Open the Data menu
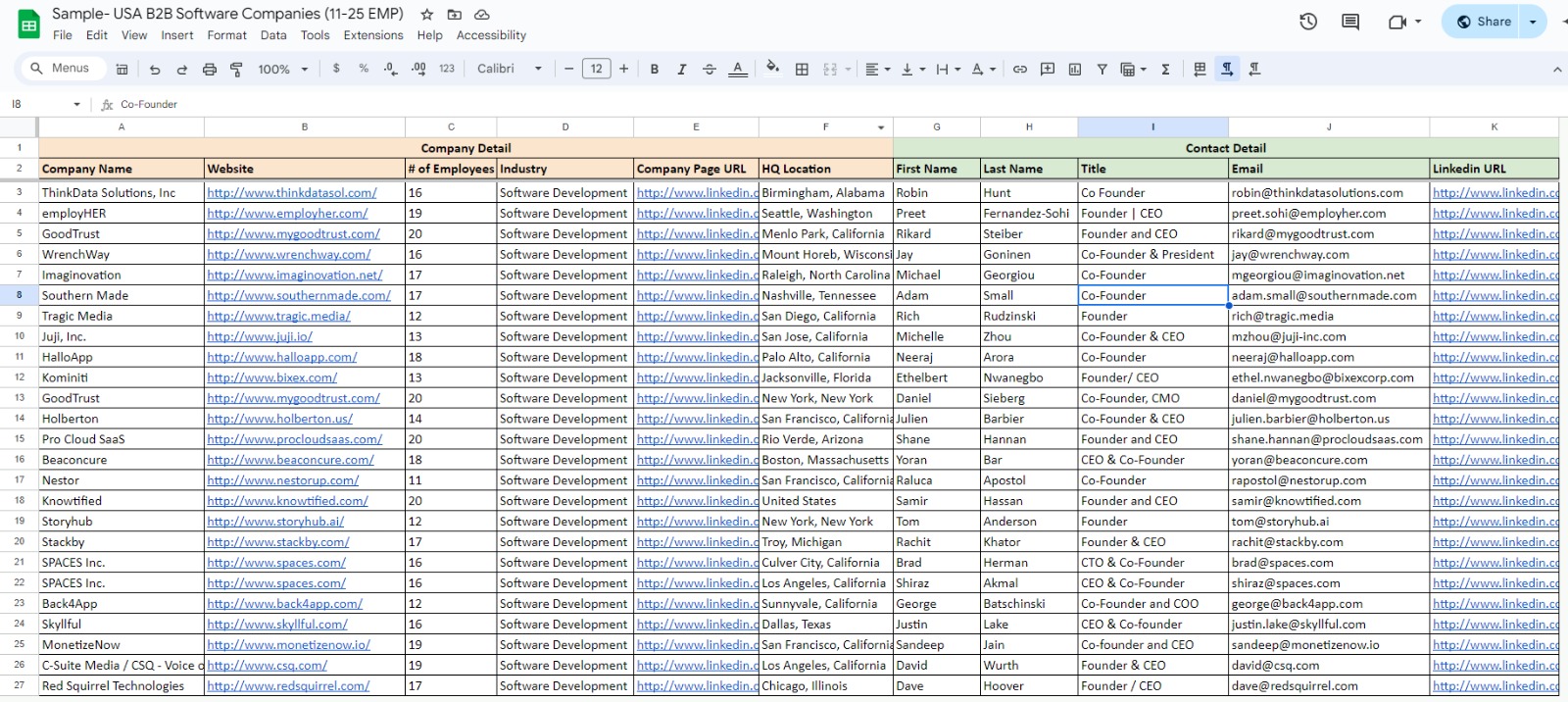1568x702 pixels. click(x=273, y=35)
